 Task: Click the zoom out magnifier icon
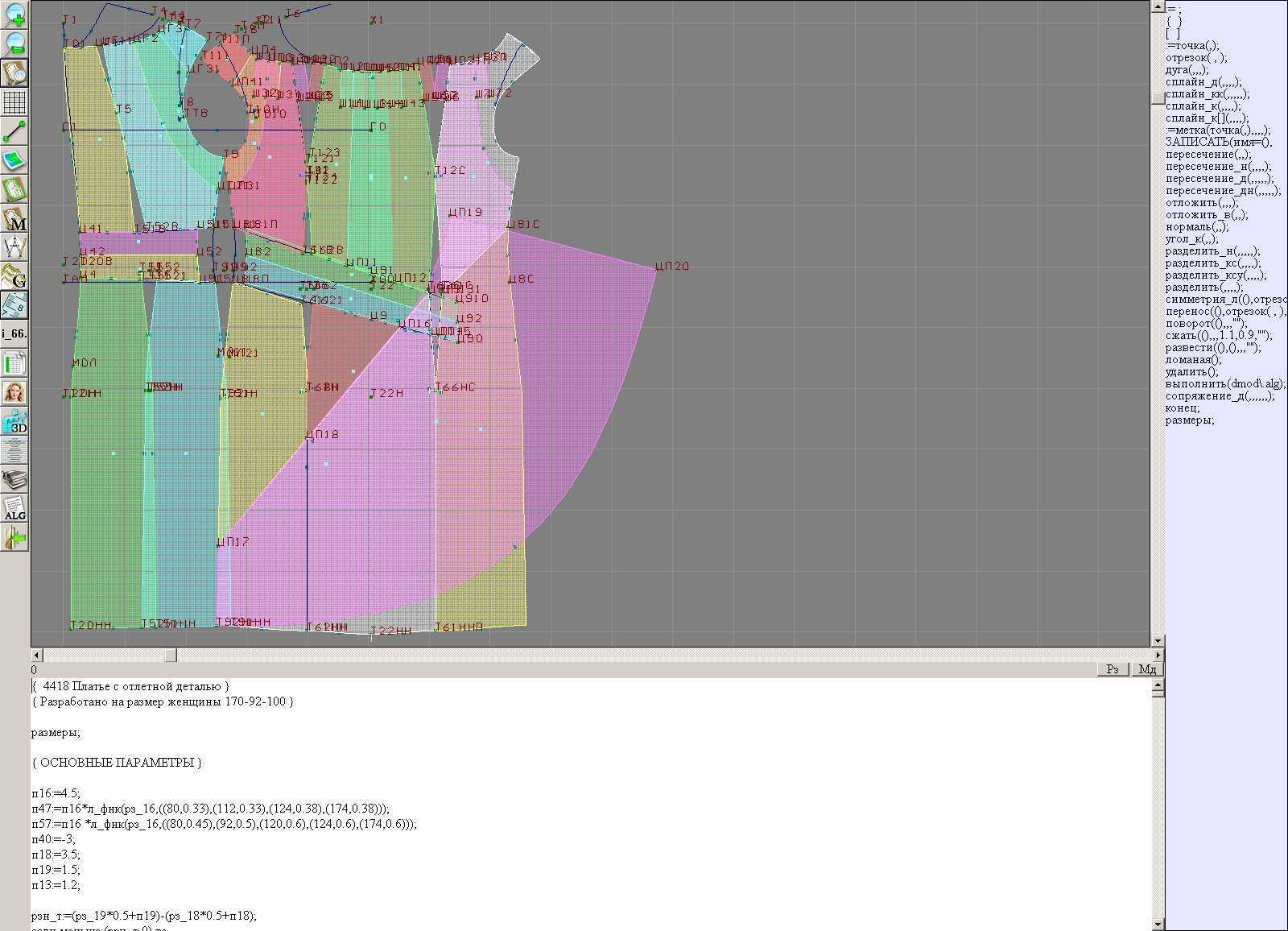tap(14, 43)
